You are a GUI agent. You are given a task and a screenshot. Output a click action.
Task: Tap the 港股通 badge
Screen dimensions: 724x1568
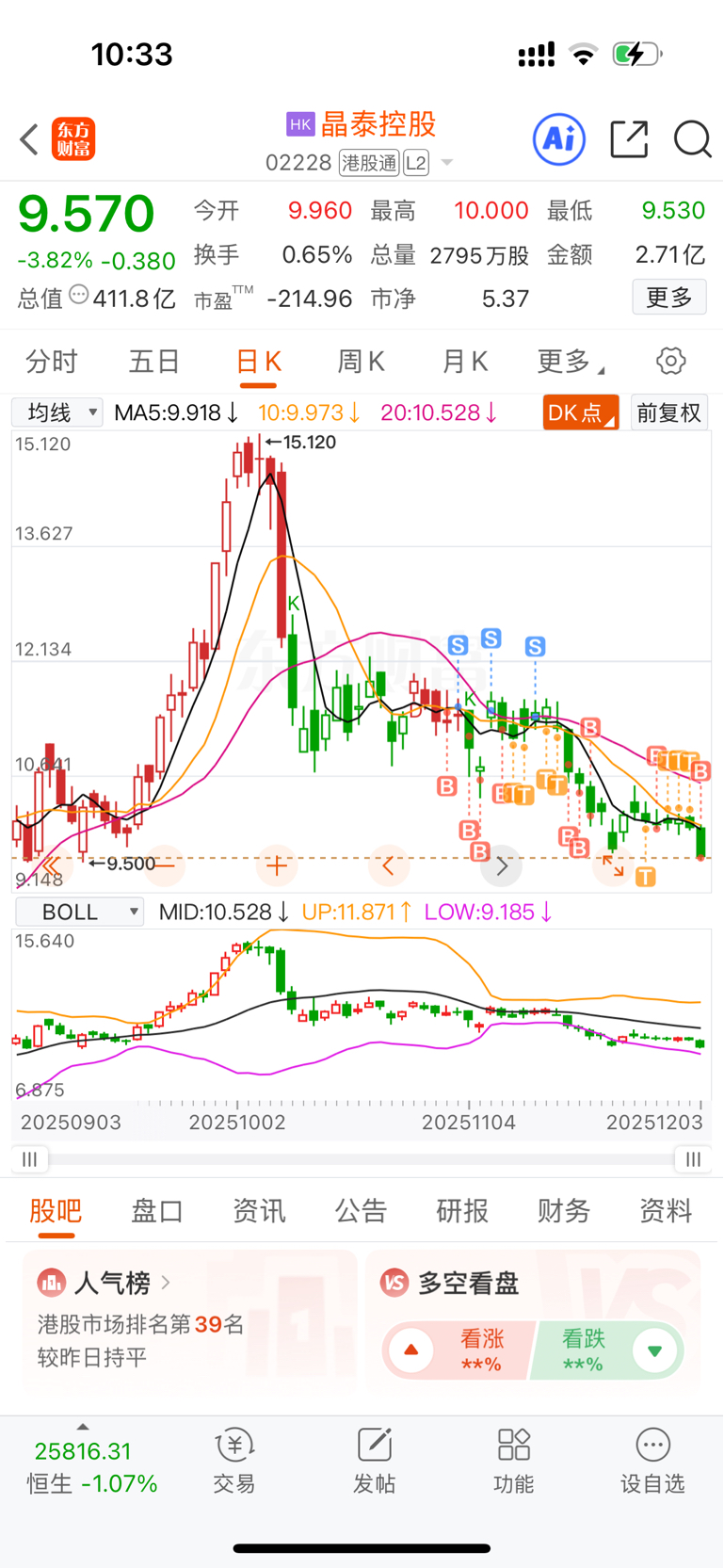coord(369,163)
